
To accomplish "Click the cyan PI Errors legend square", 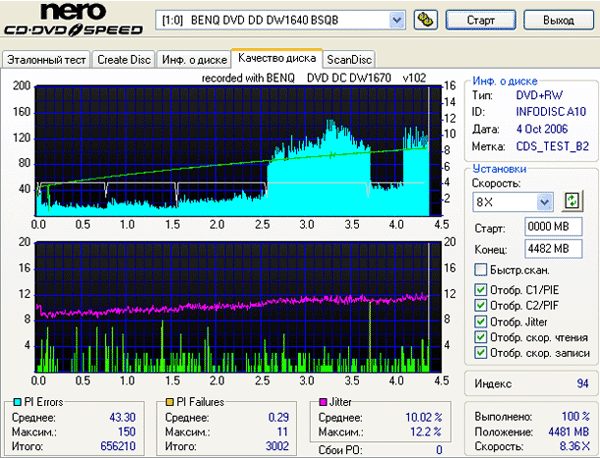I will coord(8,401).
